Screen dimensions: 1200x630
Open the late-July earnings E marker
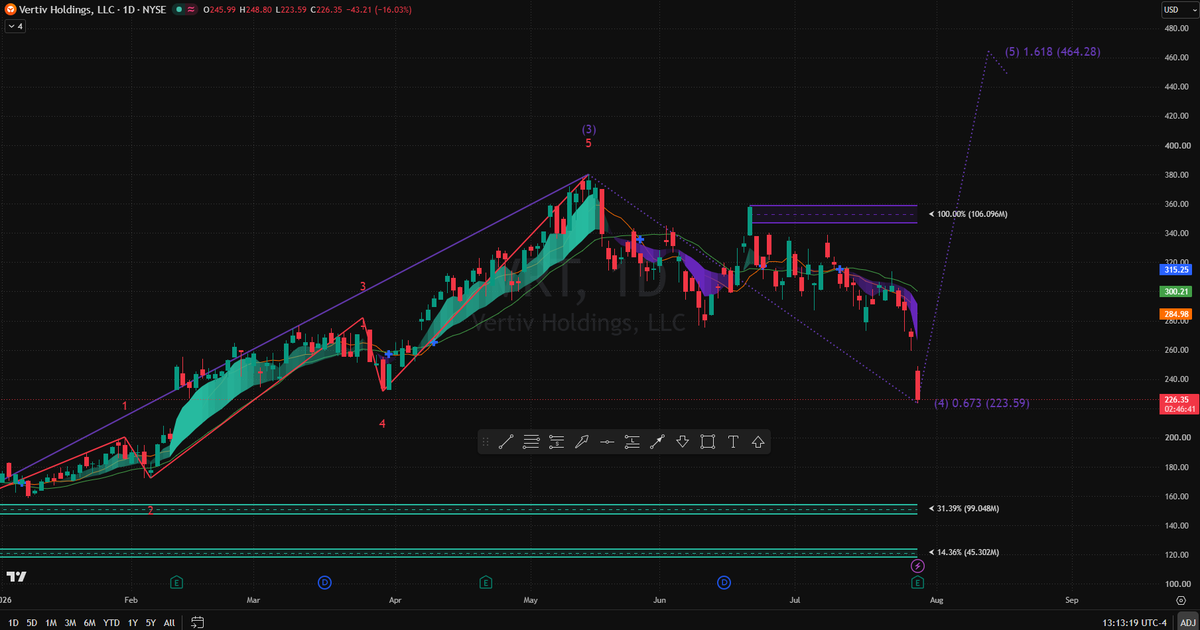point(917,581)
